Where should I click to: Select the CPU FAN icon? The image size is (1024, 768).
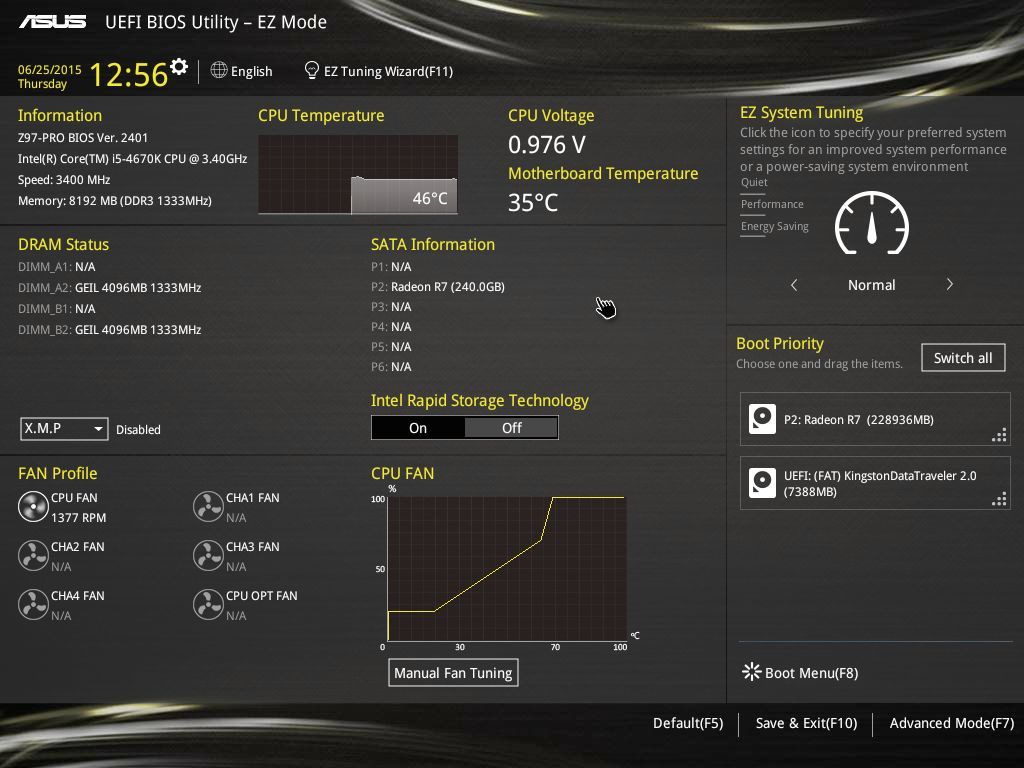(x=33, y=507)
